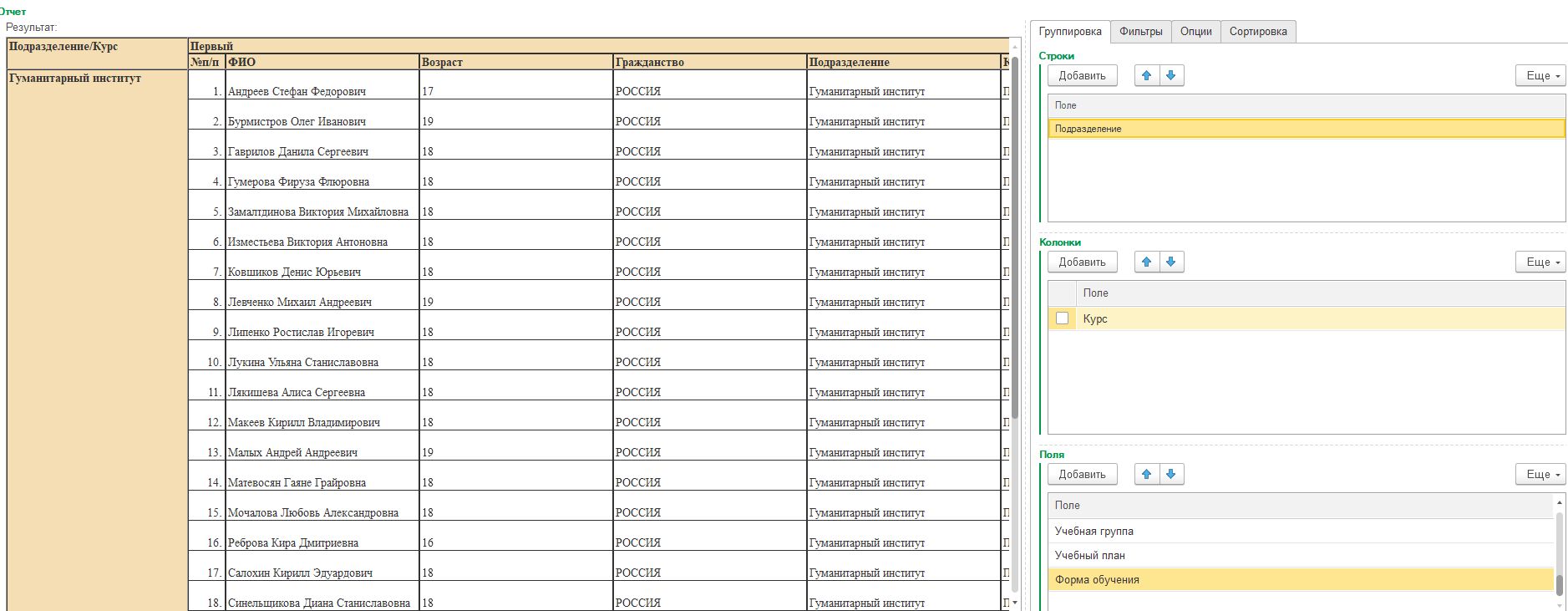This screenshot has height=611, width=1568.
Task: Open Еще dropdown in Строки section
Action: tap(1540, 76)
